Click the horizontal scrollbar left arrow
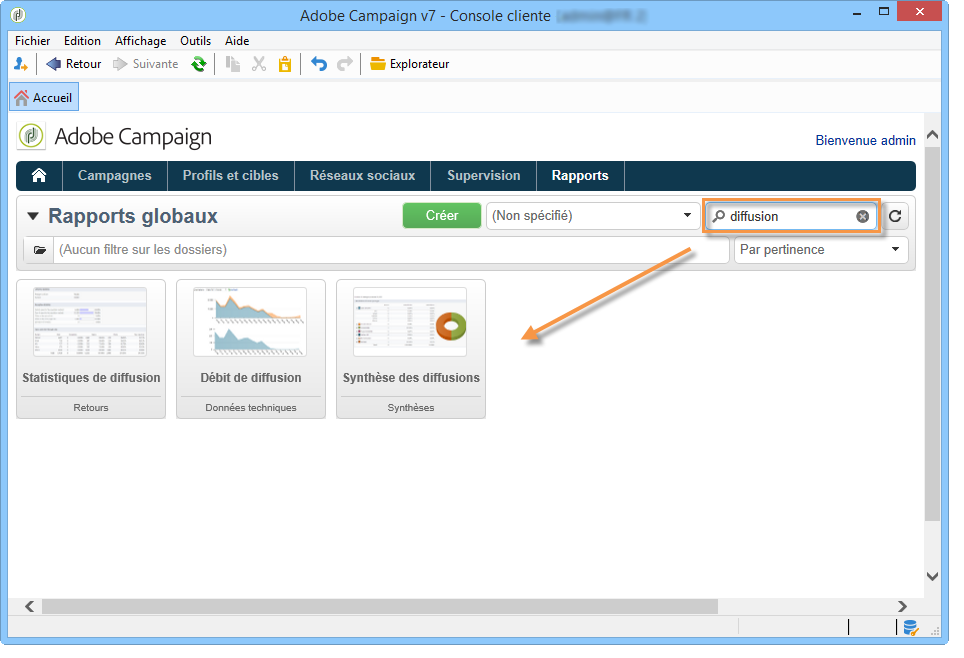 (30, 607)
